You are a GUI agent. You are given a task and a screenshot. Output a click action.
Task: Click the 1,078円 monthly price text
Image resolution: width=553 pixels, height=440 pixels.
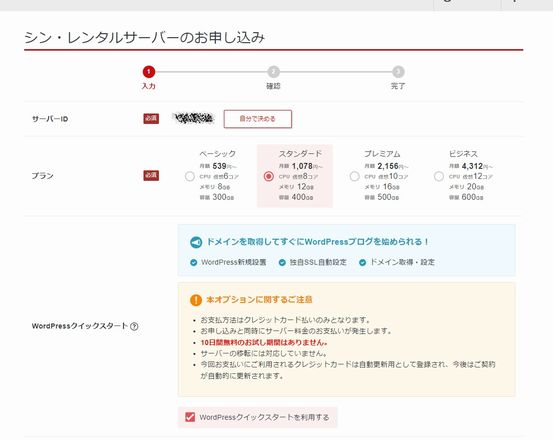point(300,166)
